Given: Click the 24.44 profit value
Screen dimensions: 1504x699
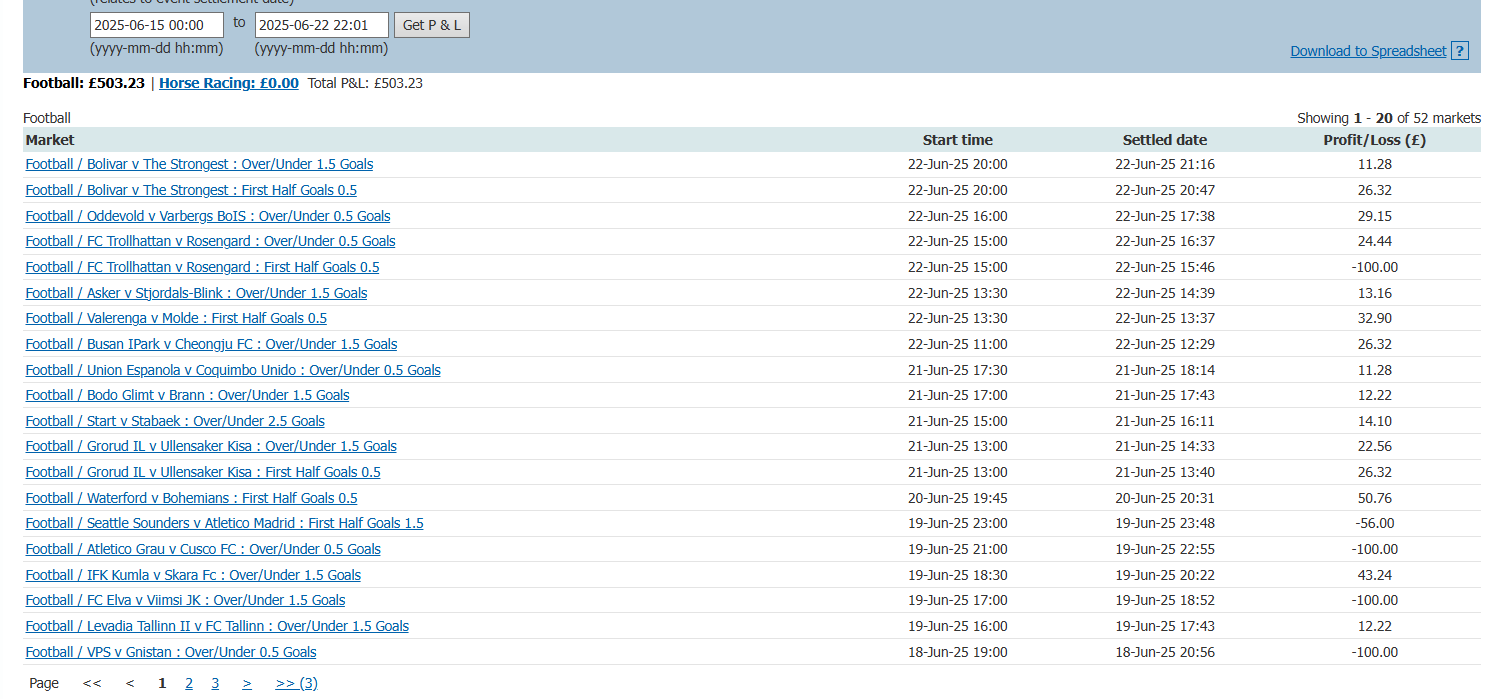Looking at the screenshot, I should coord(1374,241).
